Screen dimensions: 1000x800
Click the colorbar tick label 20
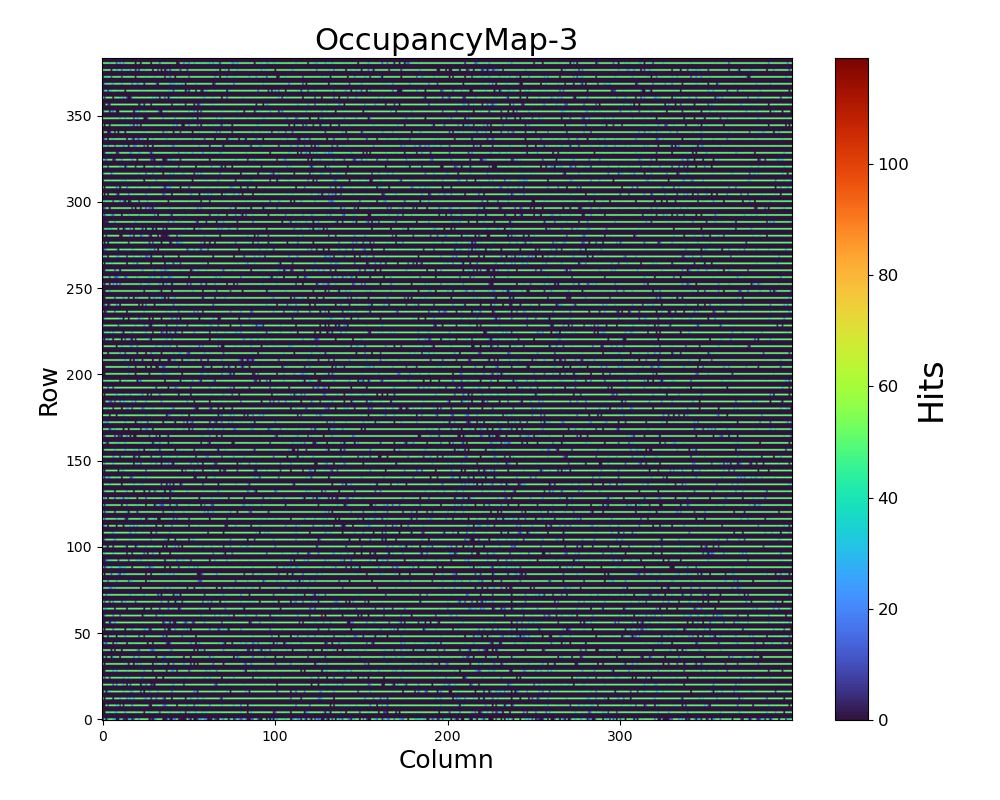click(889, 609)
